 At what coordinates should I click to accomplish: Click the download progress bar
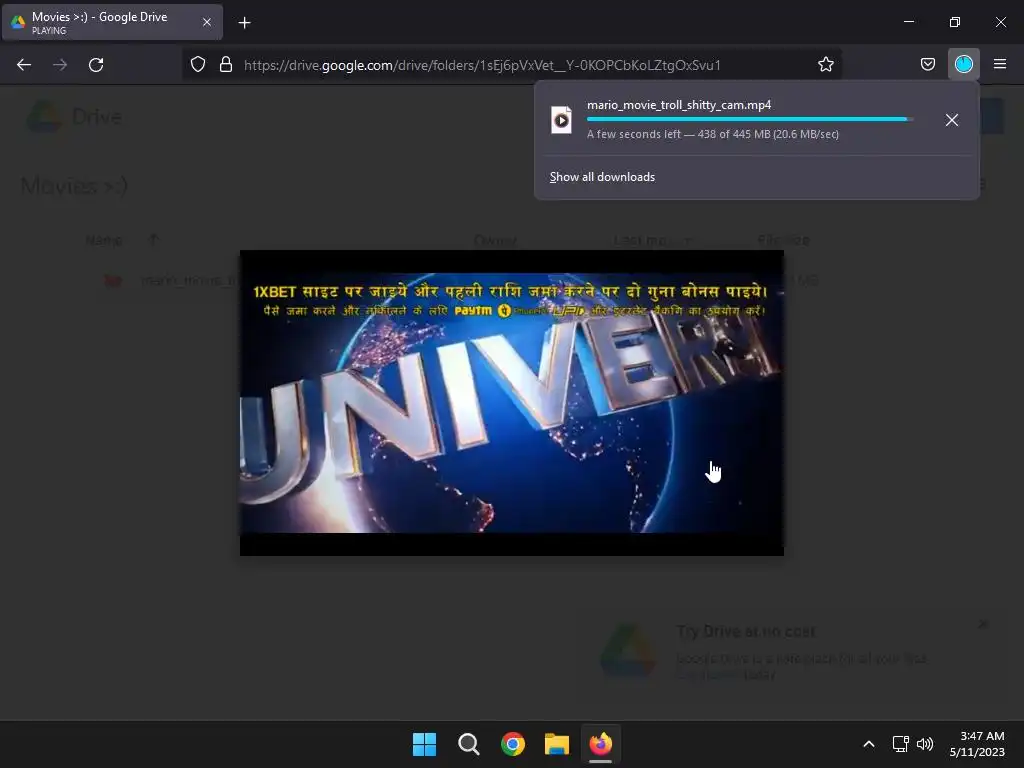[x=750, y=120]
